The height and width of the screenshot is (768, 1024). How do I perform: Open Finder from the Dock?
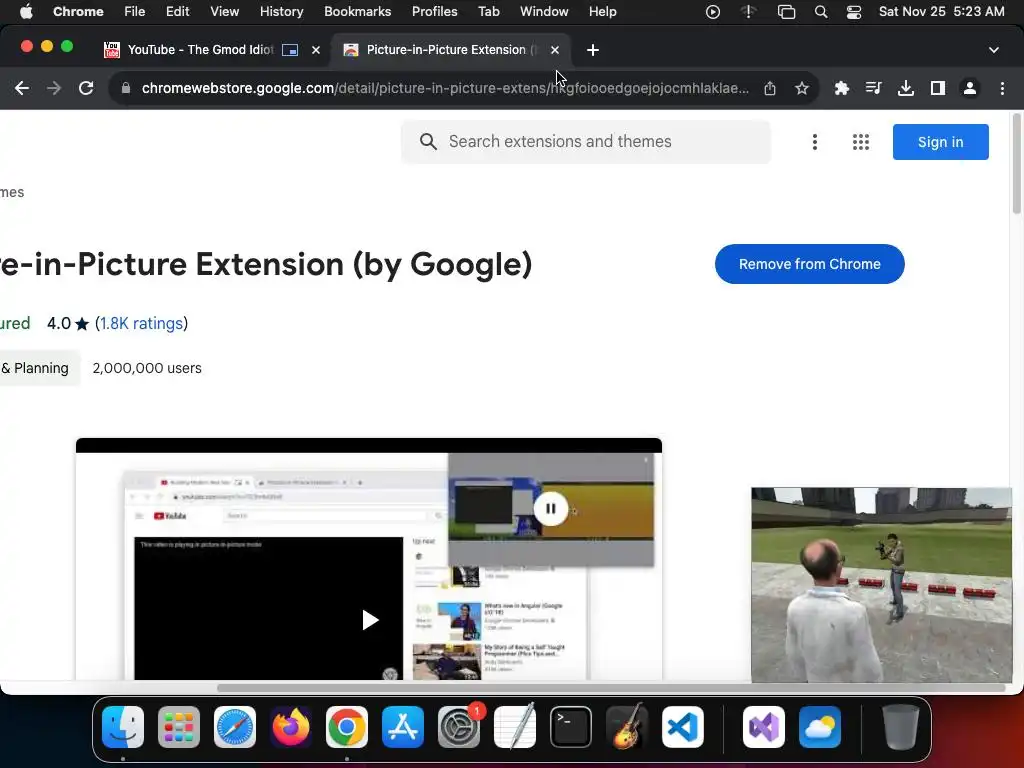click(123, 727)
